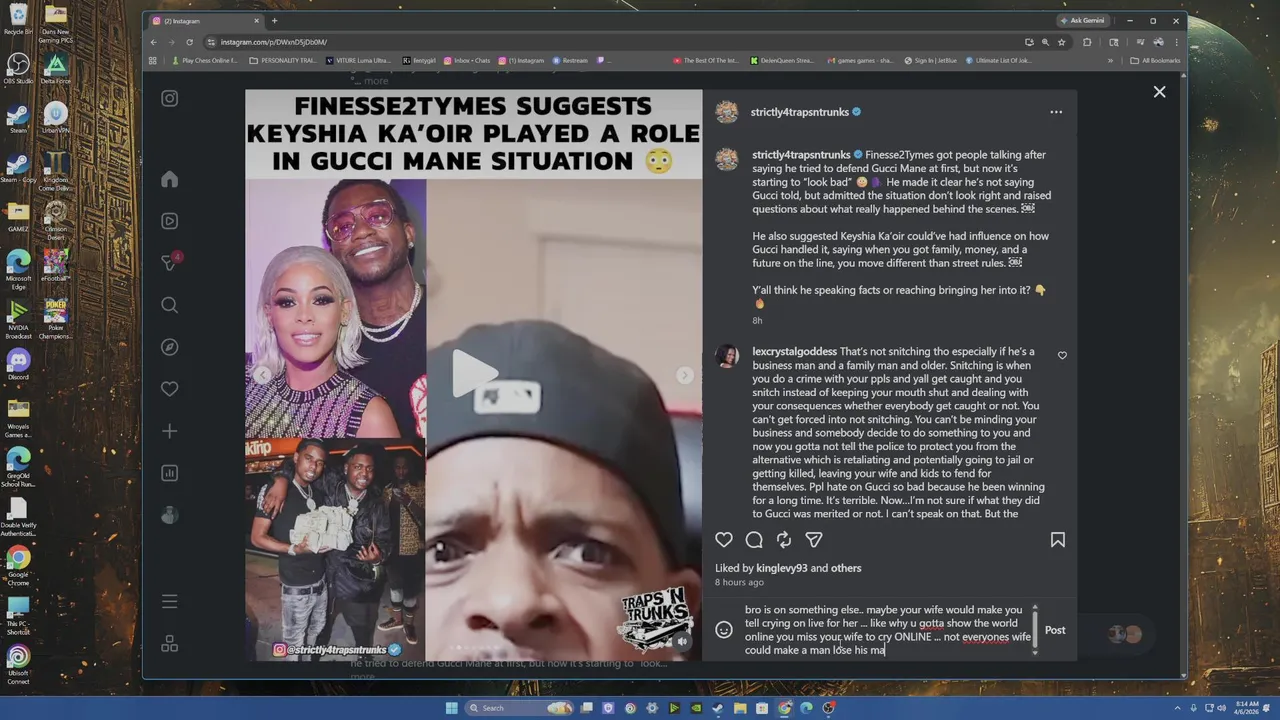
Task: Open Notifications heart in the sidebar
Action: point(170,389)
